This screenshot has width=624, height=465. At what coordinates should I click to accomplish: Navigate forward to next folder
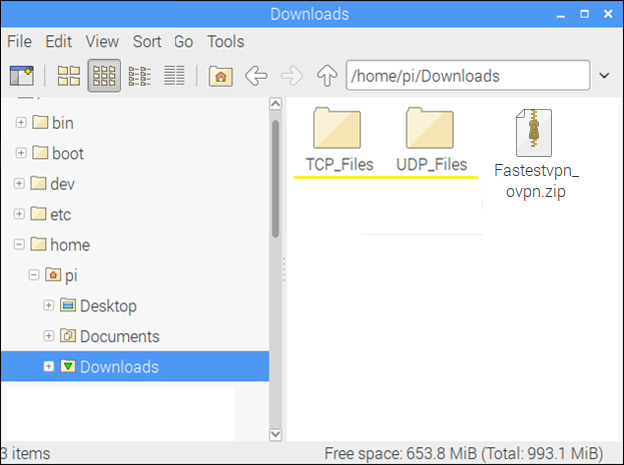point(292,76)
